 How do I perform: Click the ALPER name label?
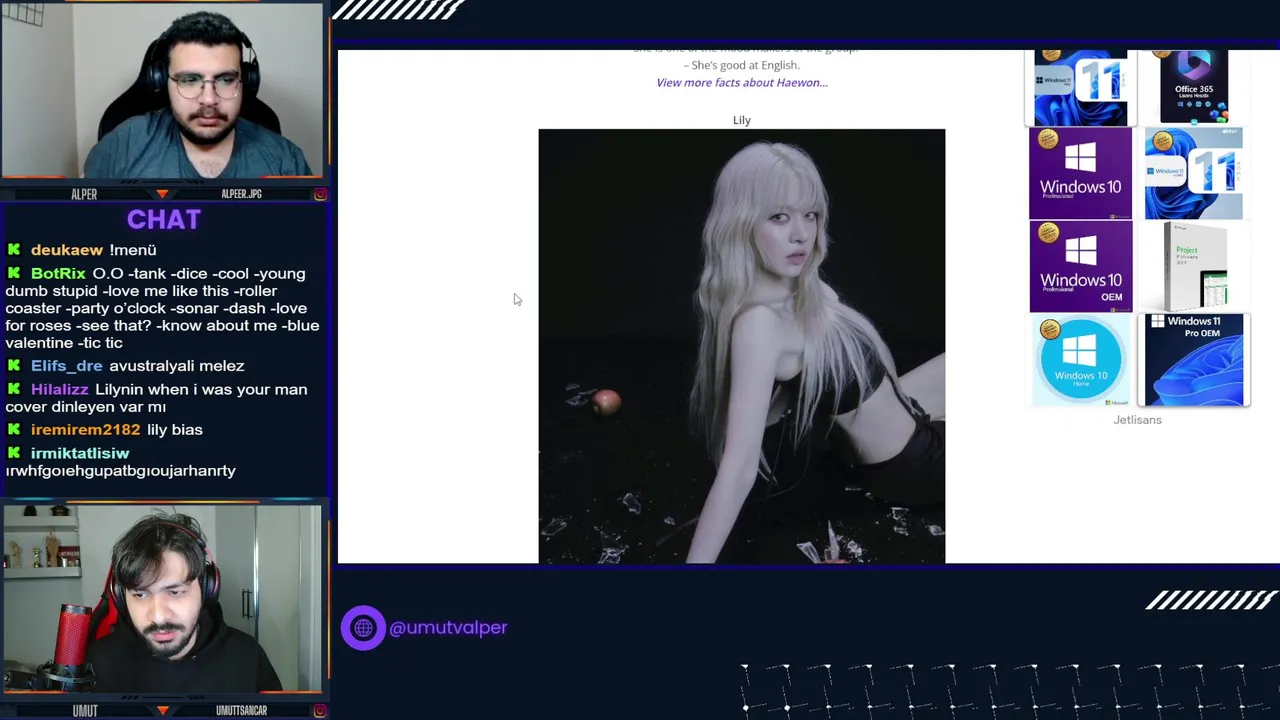point(84,194)
